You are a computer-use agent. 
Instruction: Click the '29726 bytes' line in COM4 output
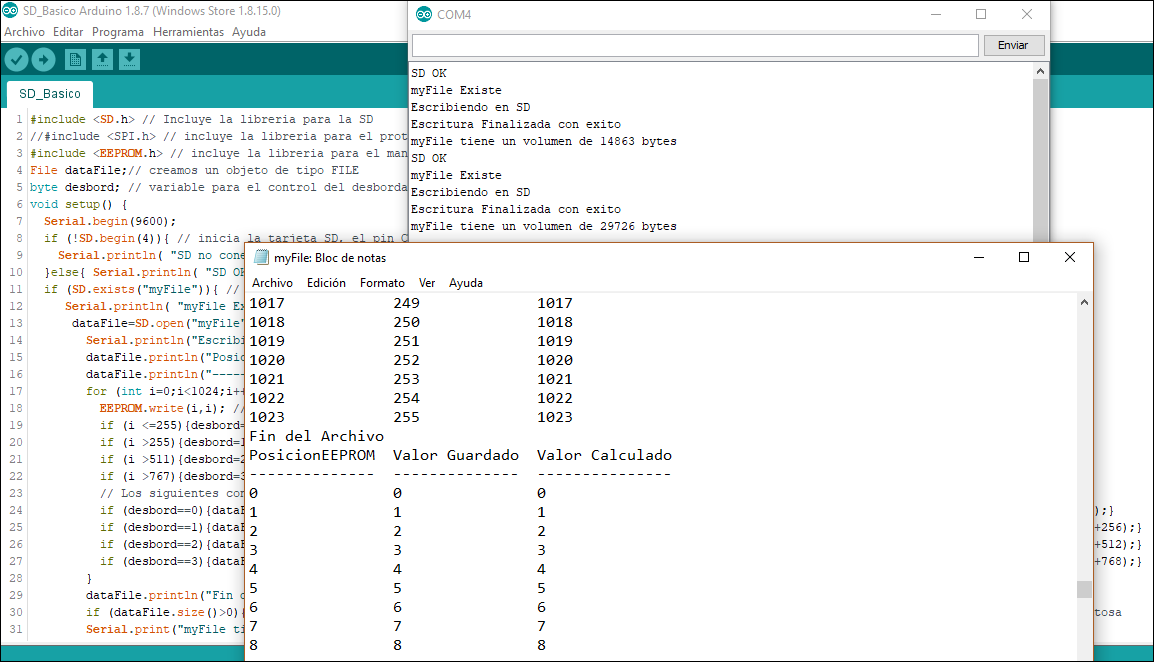coord(543,226)
